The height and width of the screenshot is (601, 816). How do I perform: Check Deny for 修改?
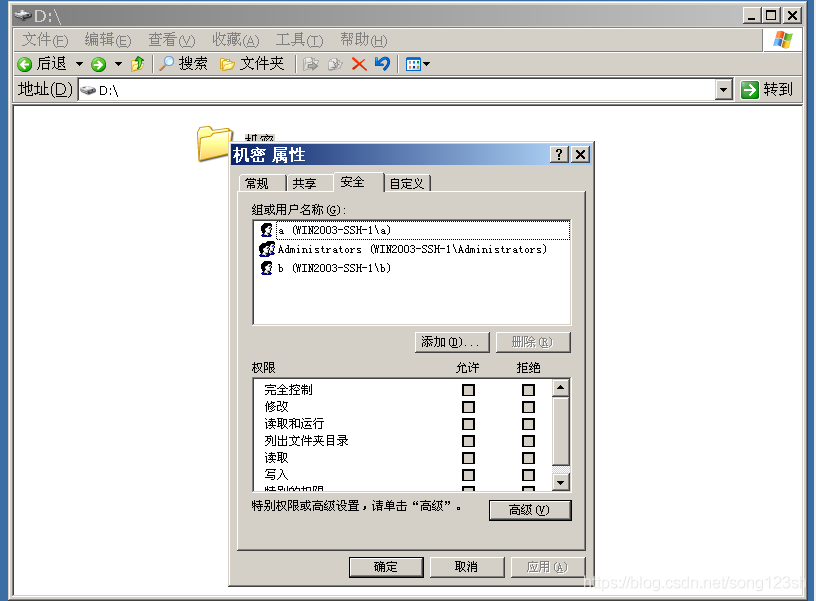pos(528,407)
